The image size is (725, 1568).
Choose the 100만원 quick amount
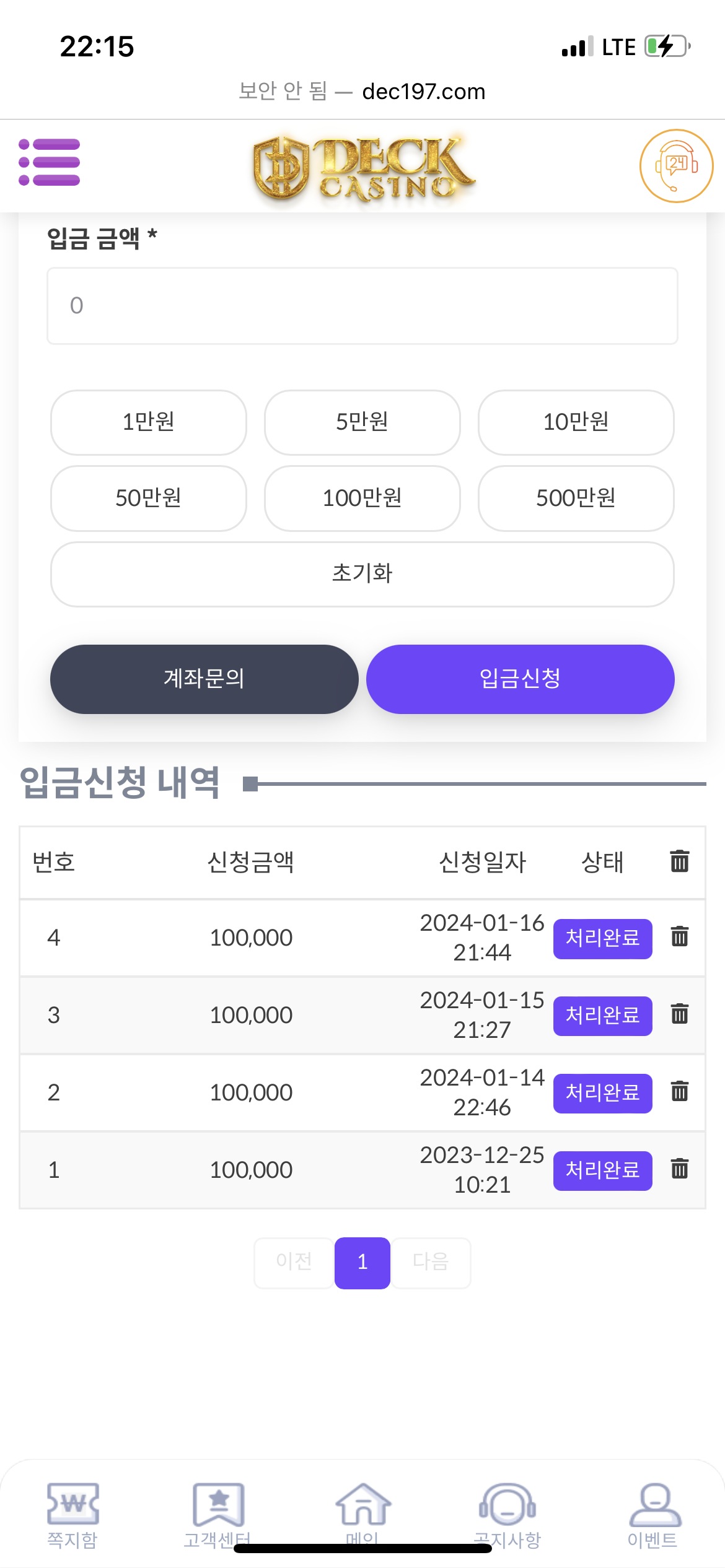click(362, 498)
